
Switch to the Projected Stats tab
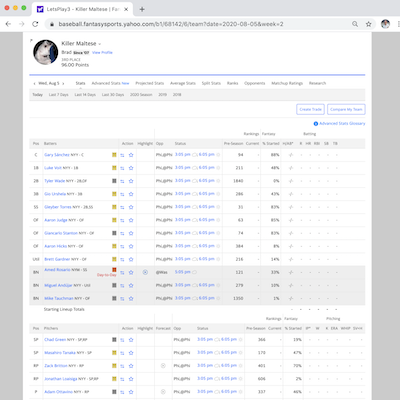pyautogui.click(x=150, y=83)
